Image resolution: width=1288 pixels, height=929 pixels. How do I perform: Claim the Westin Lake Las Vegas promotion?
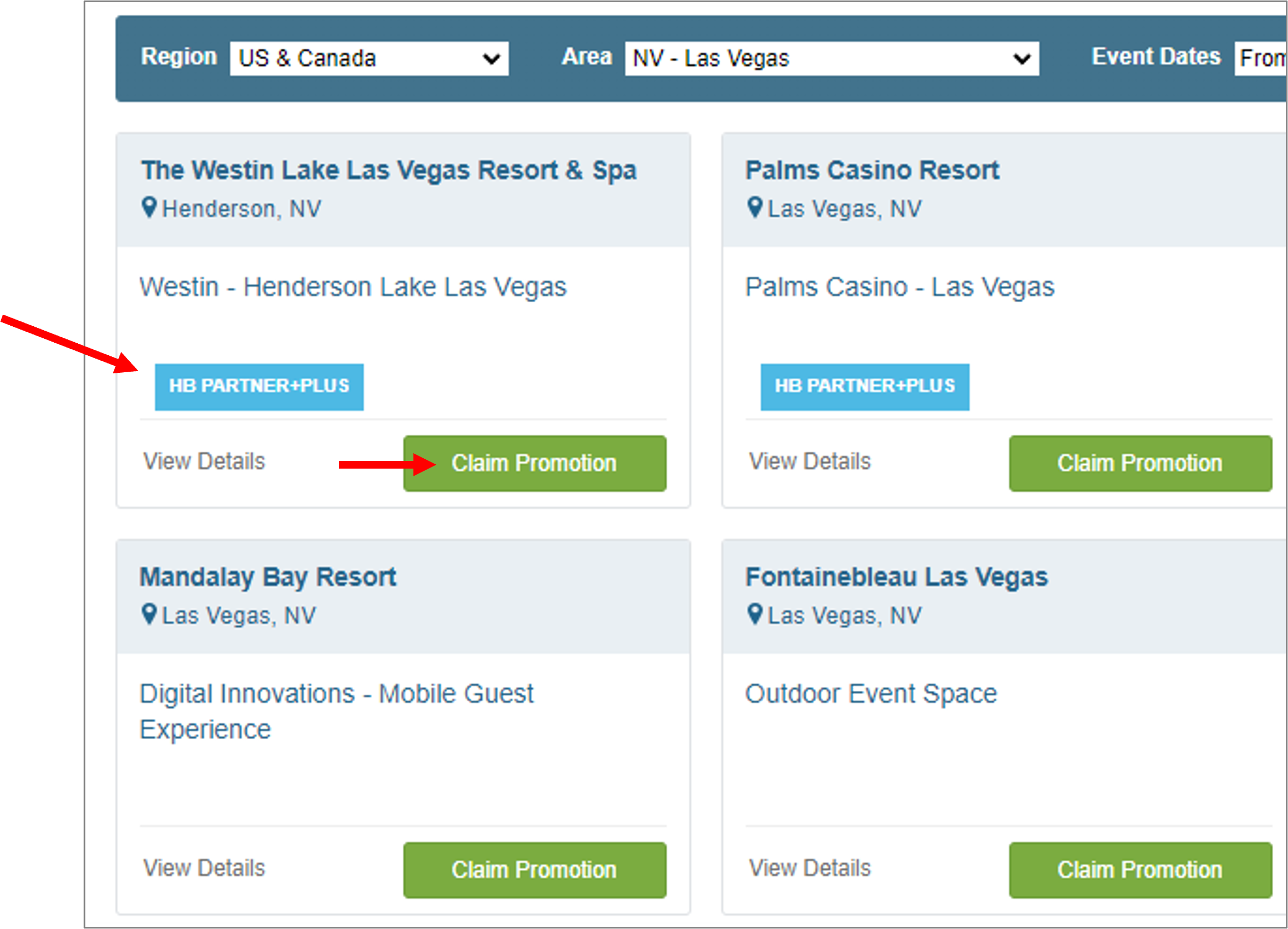pyautogui.click(x=534, y=463)
